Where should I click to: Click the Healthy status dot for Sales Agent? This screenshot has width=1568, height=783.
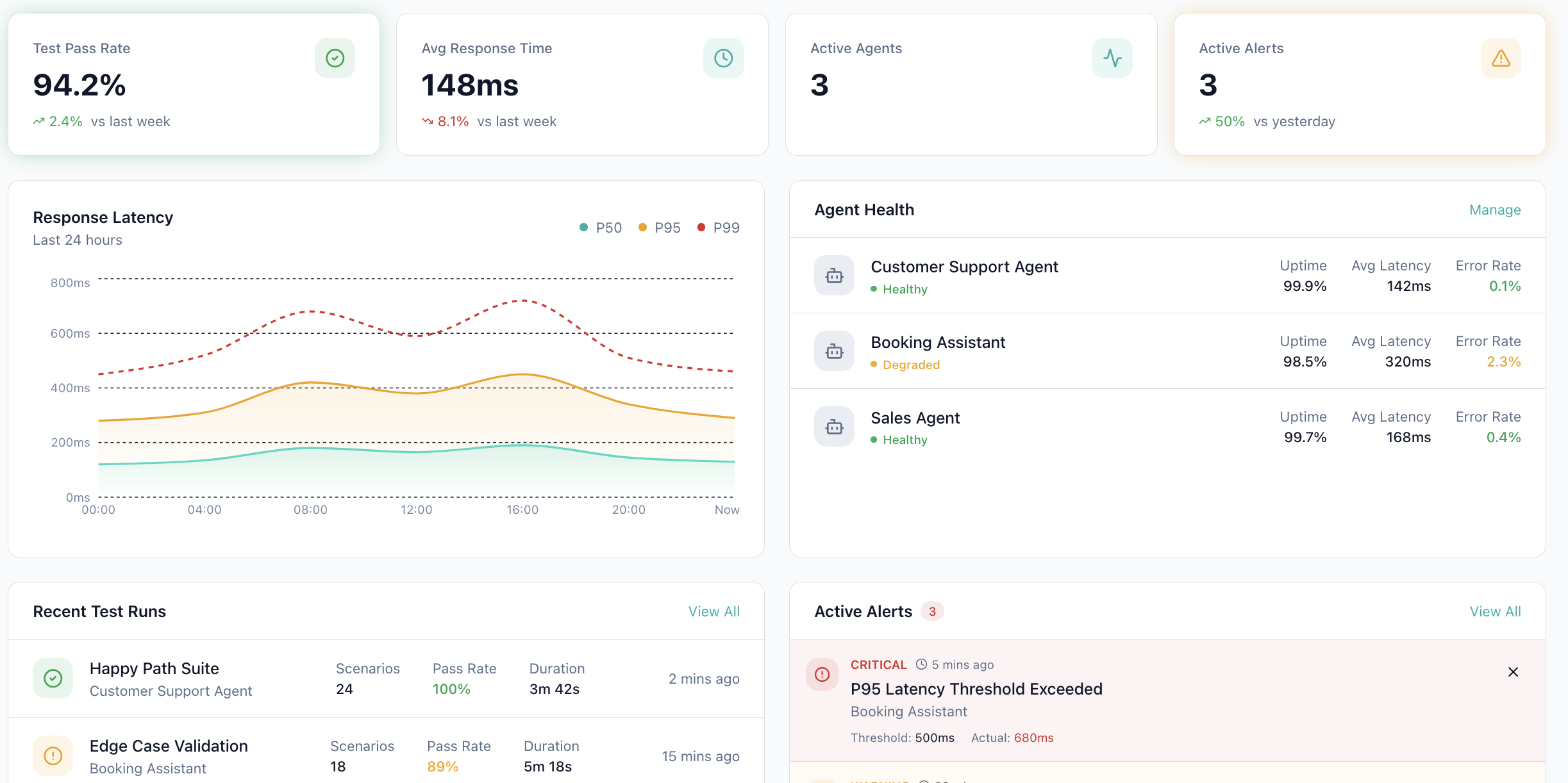coord(874,440)
